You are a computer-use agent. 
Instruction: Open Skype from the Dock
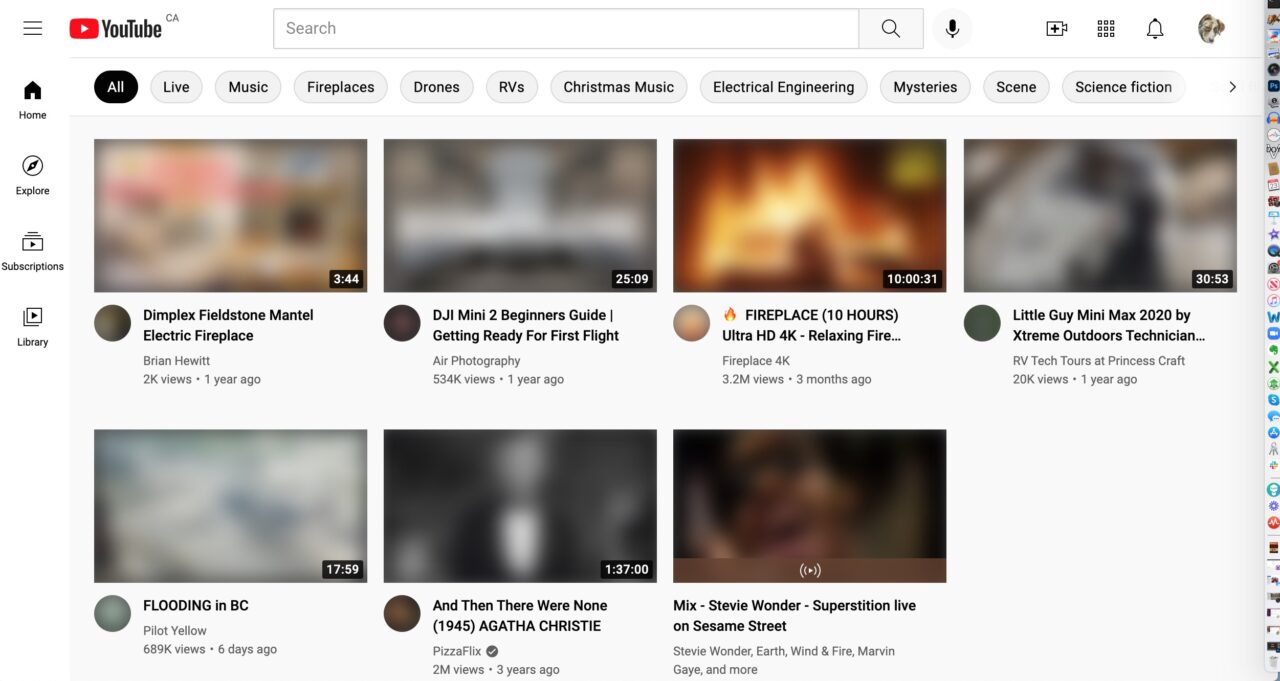1274,399
